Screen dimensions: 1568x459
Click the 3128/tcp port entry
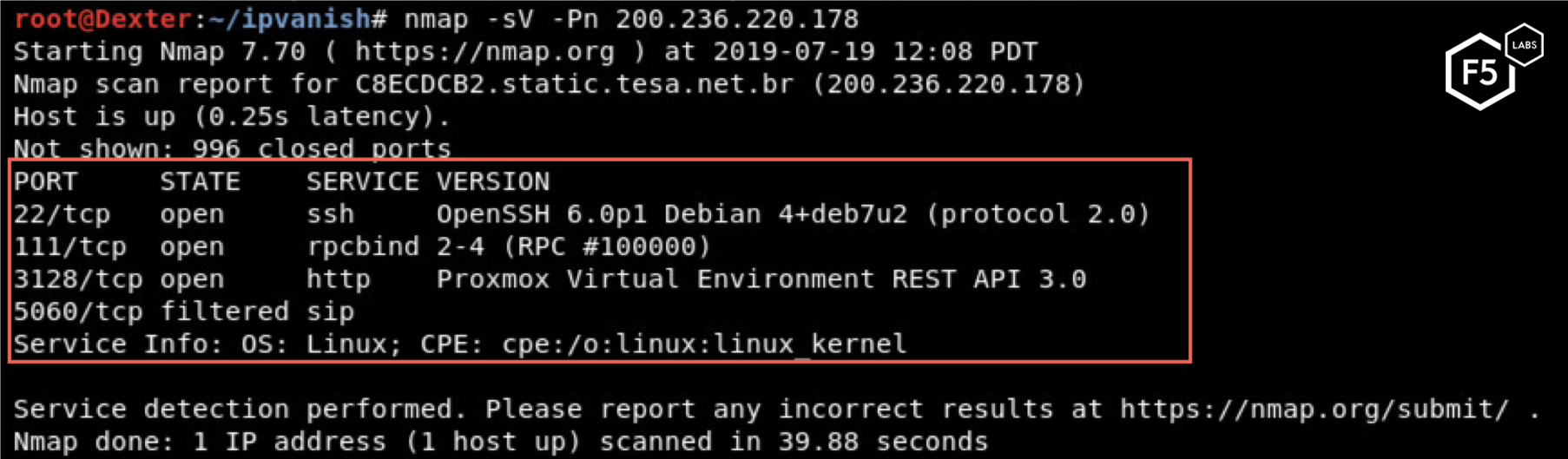[x=78, y=279]
